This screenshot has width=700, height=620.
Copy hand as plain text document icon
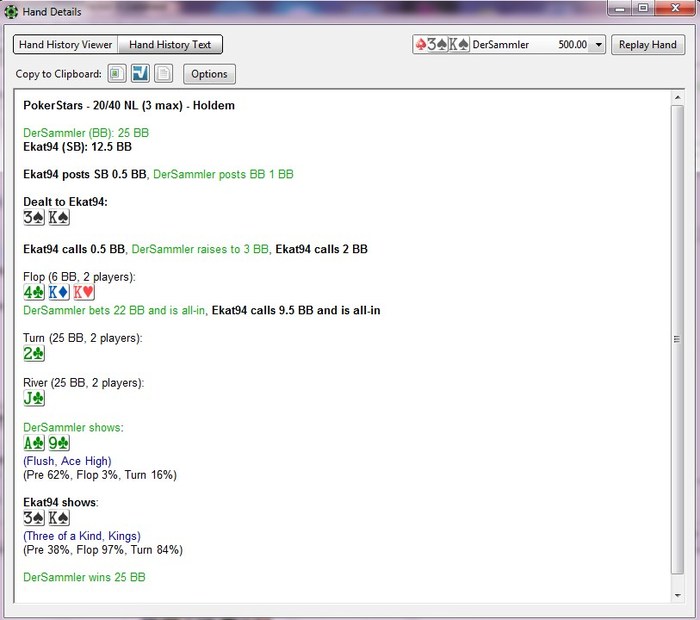tap(164, 74)
